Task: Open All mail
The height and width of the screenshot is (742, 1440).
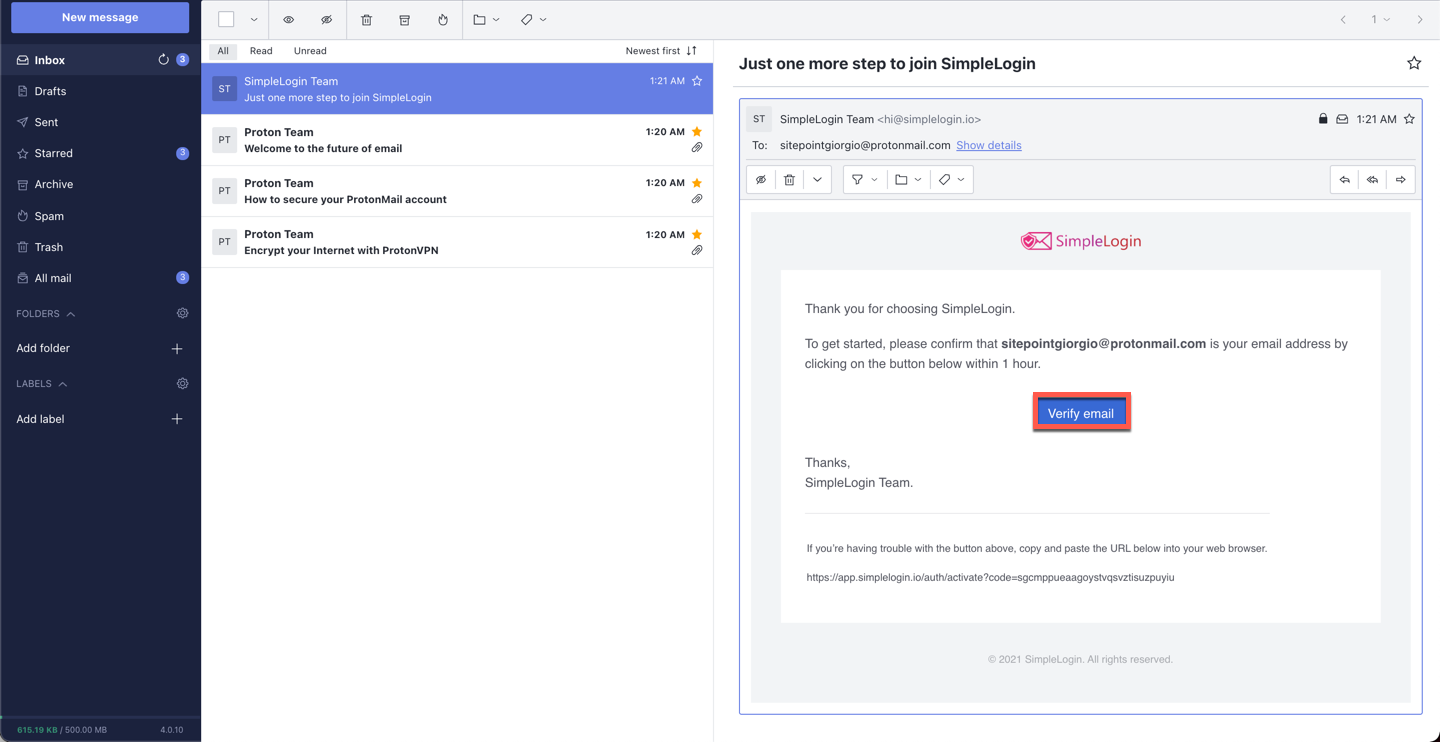Action: coord(100,278)
